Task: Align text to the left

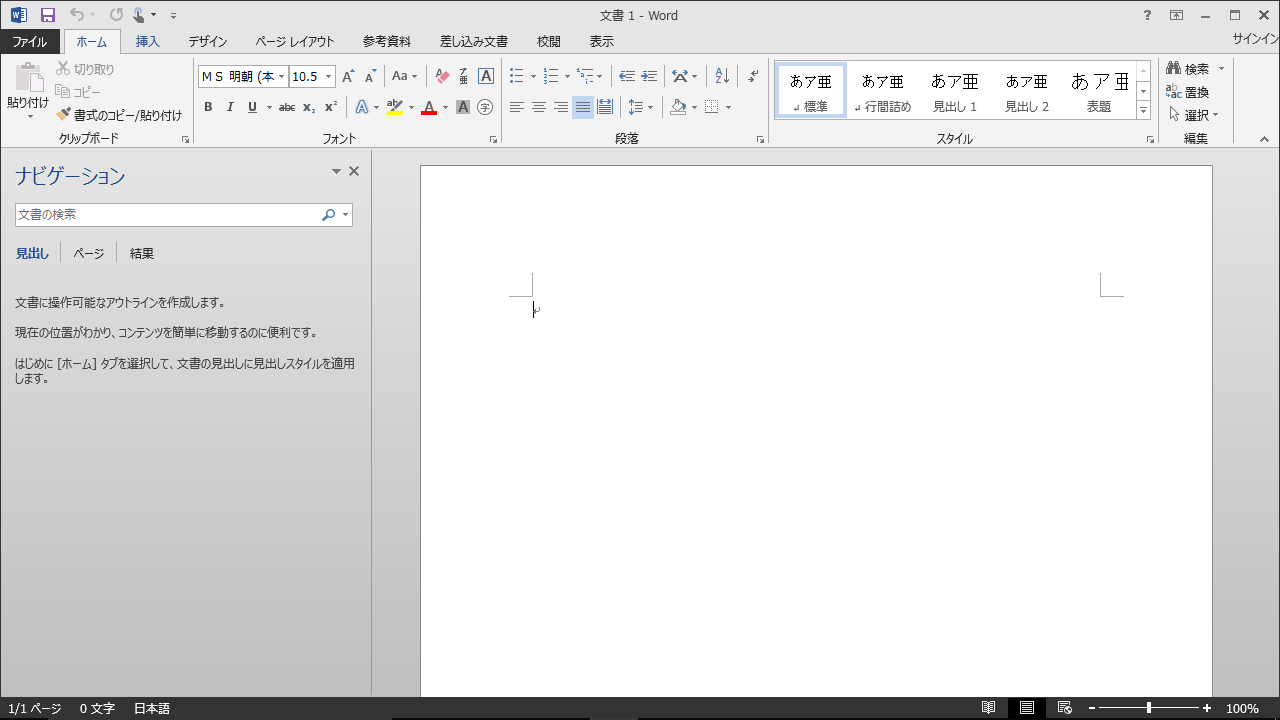Action: (x=517, y=107)
